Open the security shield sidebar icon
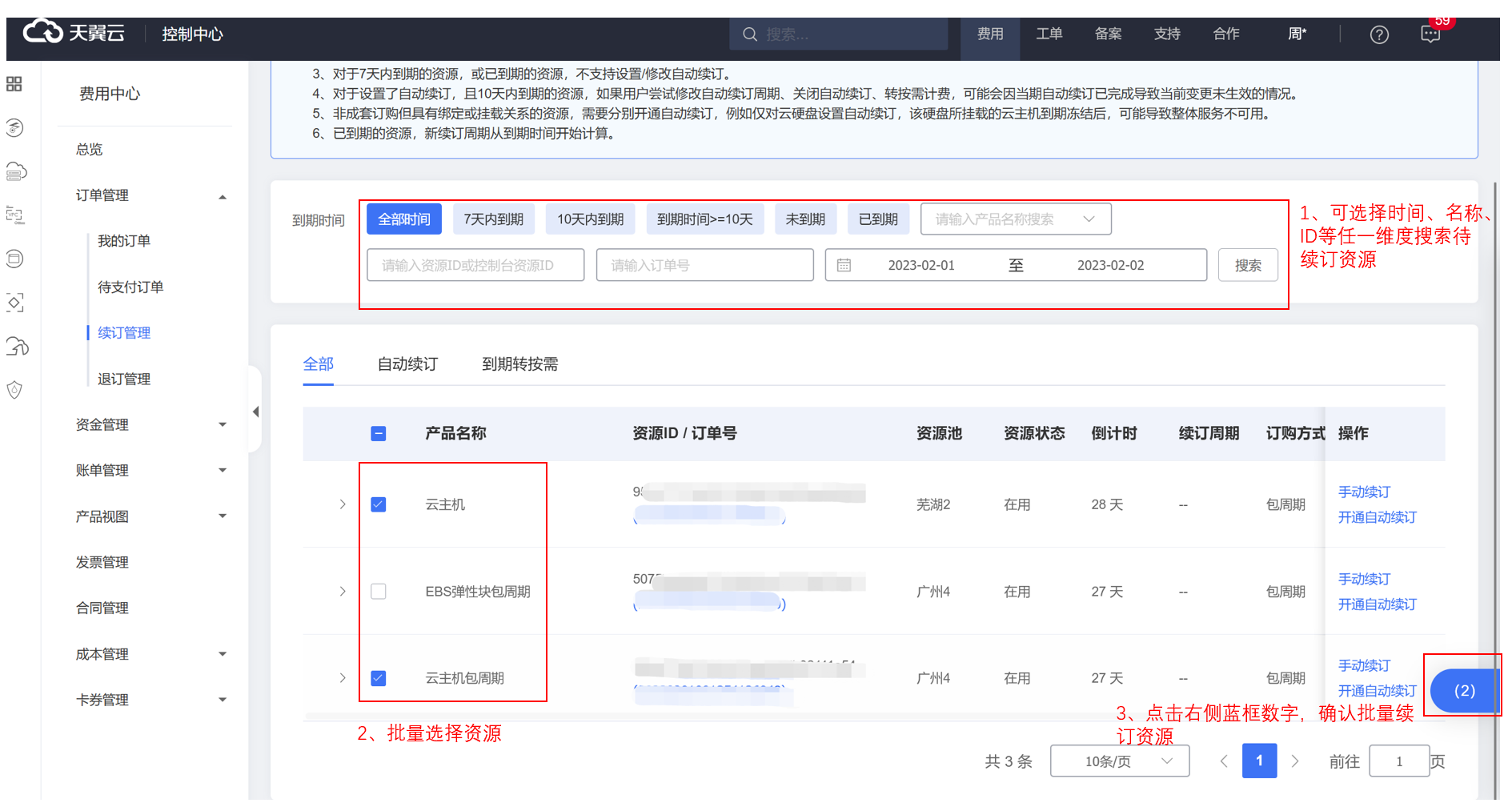1512x811 pixels. coord(14,390)
